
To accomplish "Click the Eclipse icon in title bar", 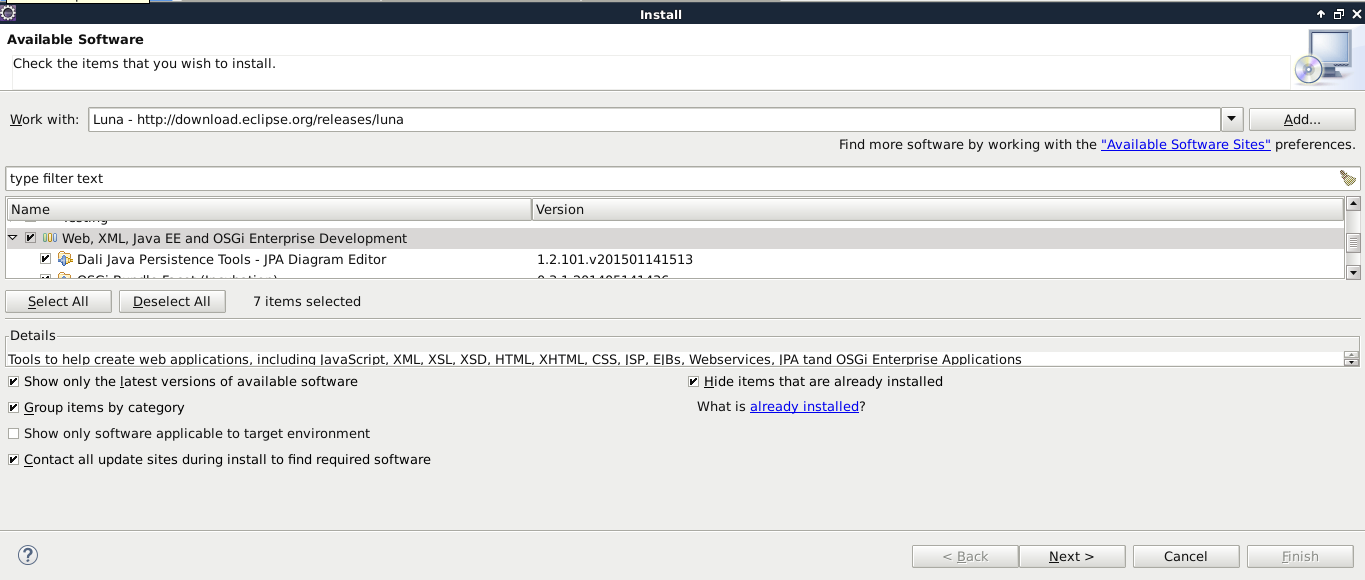I will (8, 14).
